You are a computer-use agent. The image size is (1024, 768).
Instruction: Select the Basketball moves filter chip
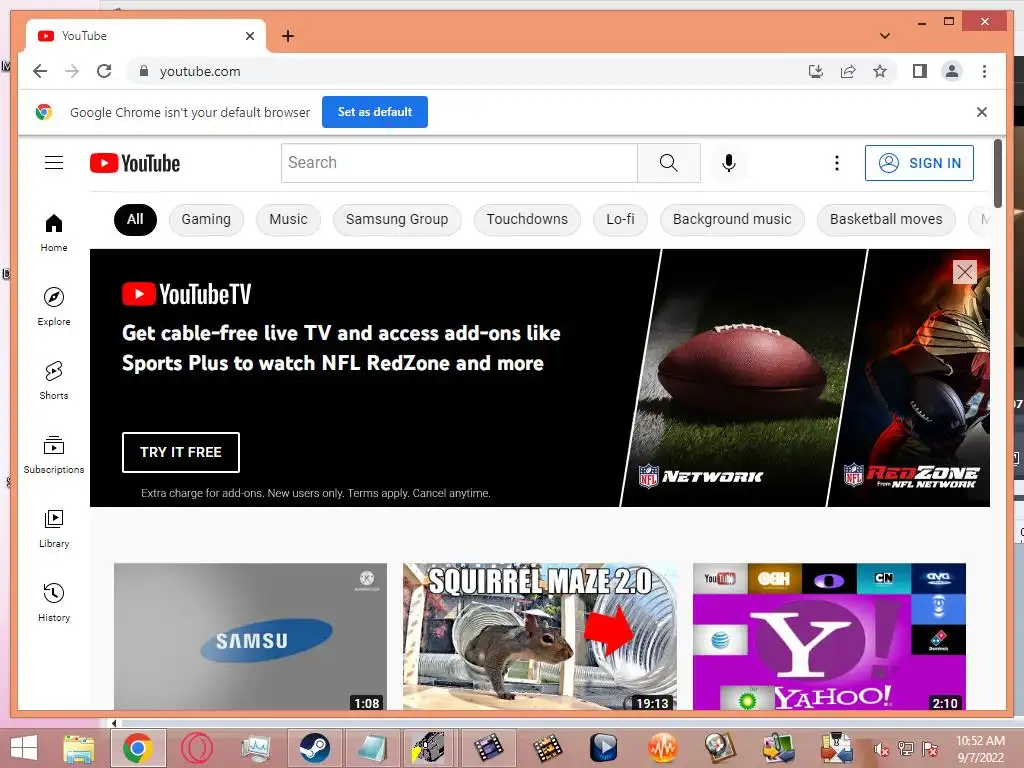886,219
